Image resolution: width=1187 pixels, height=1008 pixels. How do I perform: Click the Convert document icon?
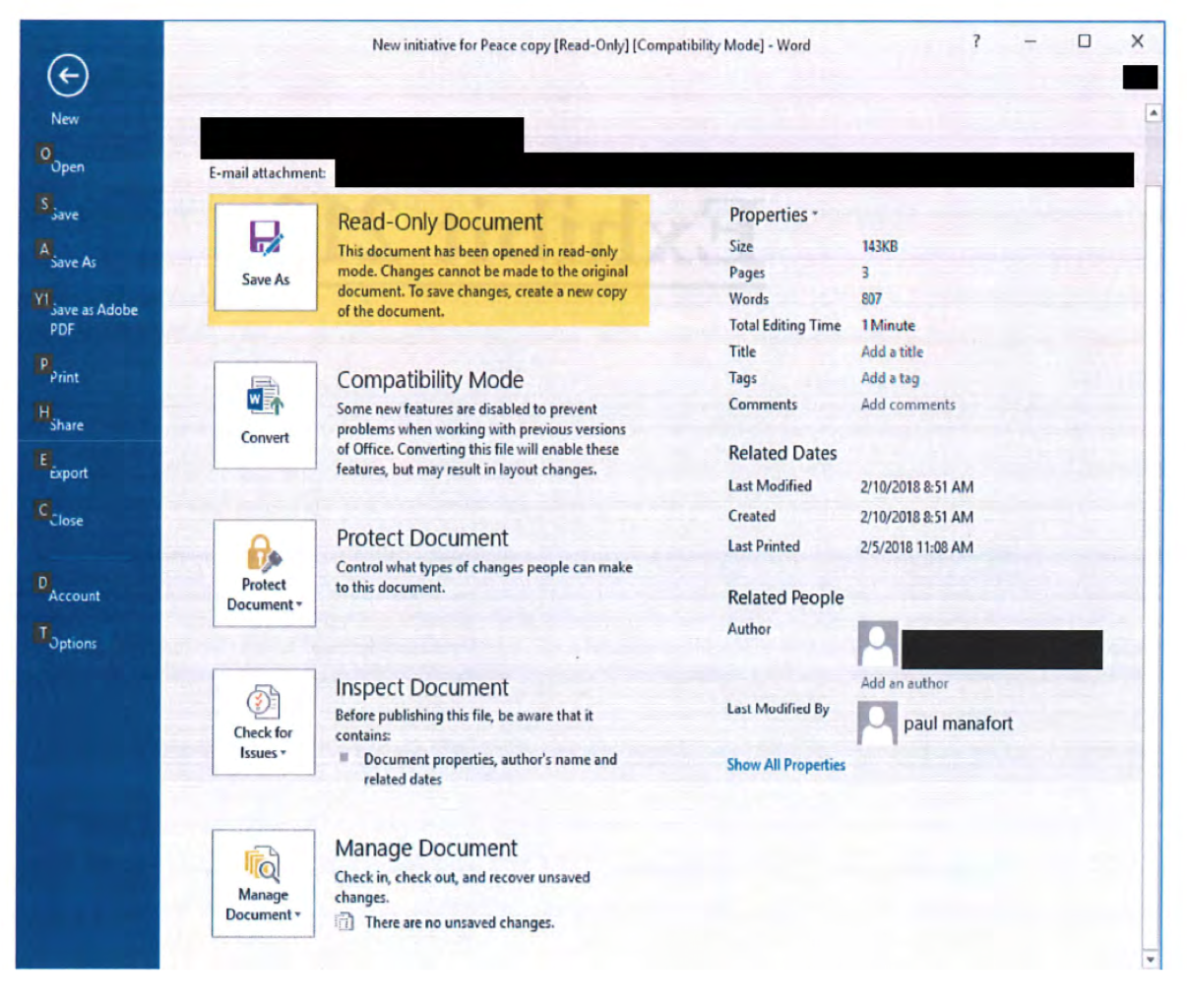point(265,398)
